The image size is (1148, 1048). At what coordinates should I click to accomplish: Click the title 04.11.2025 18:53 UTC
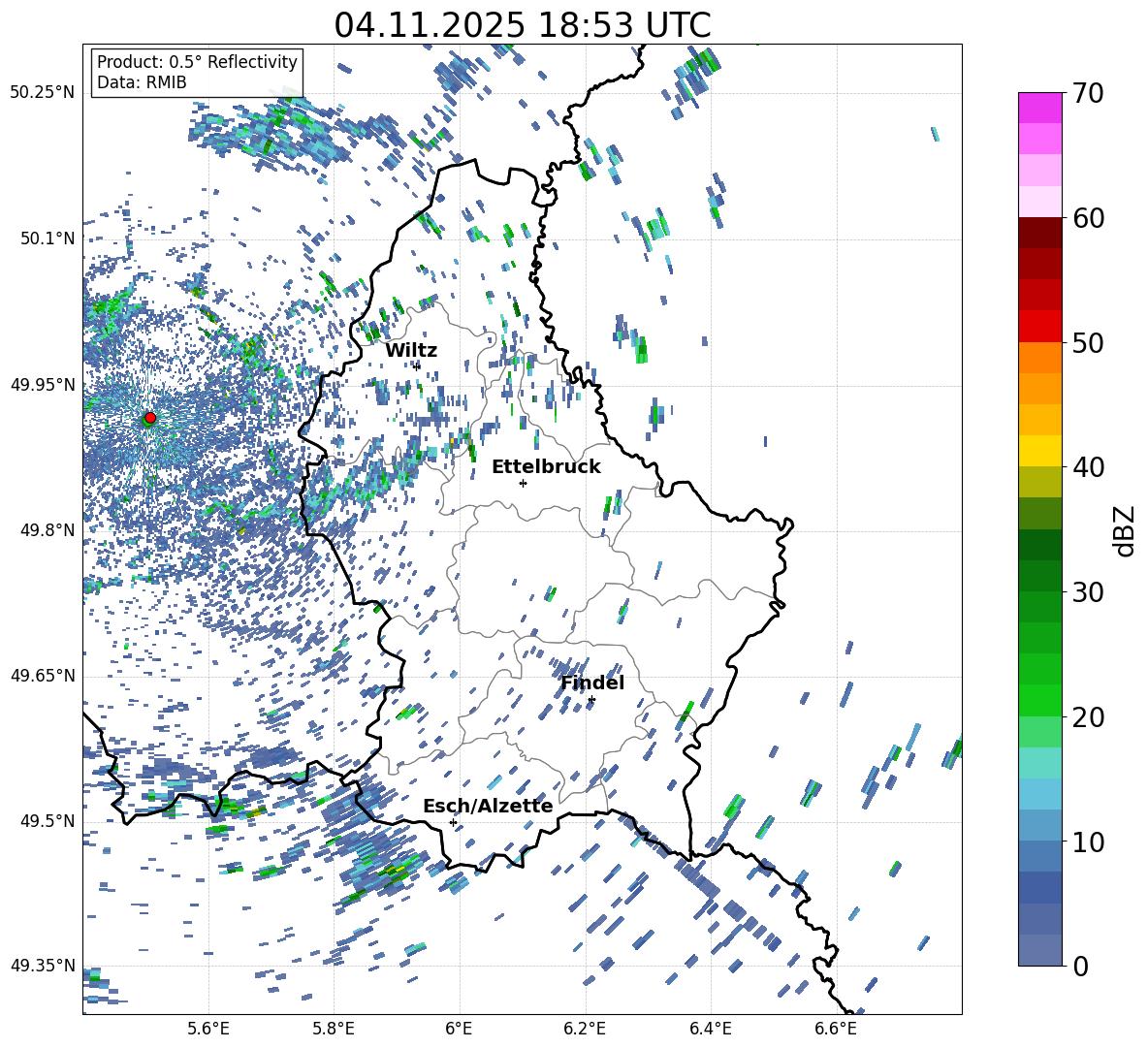coord(523,25)
